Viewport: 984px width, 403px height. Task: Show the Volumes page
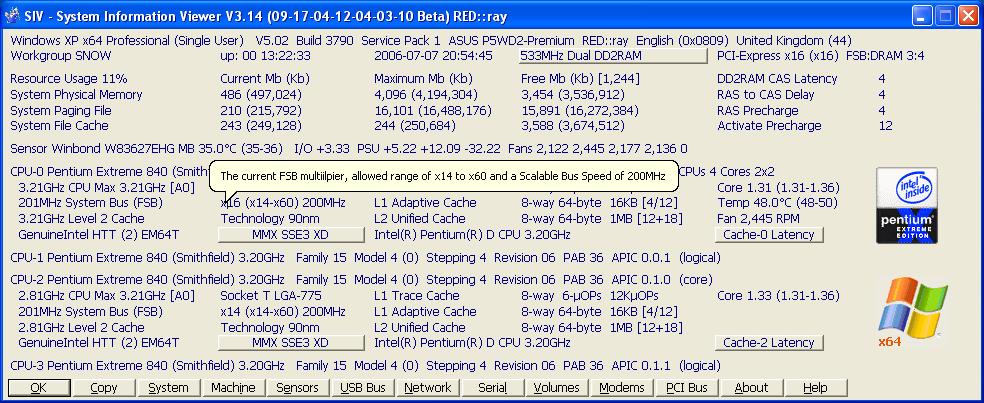[557, 388]
